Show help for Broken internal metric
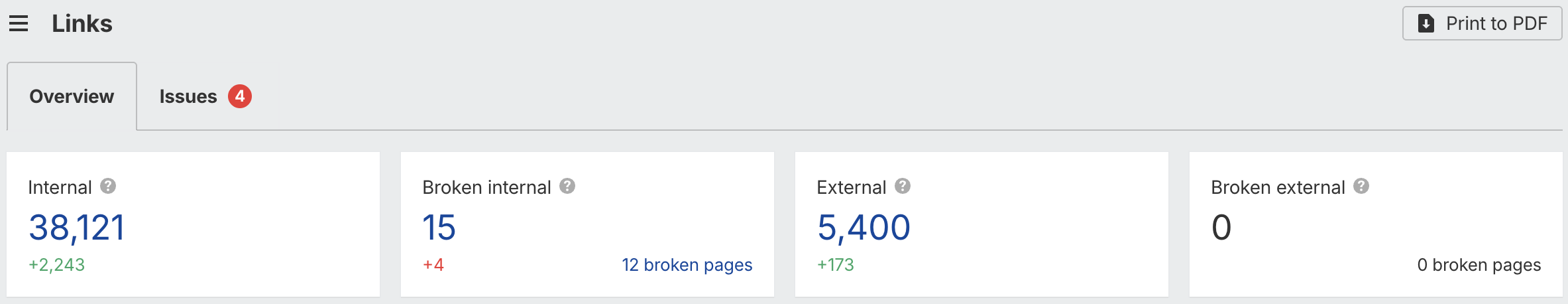The height and width of the screenshot is (304, 1568). tap(567, 187)
